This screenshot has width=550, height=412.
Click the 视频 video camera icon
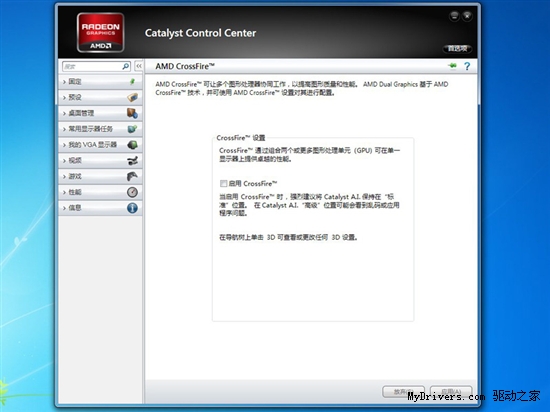click(x=132, y=161)
